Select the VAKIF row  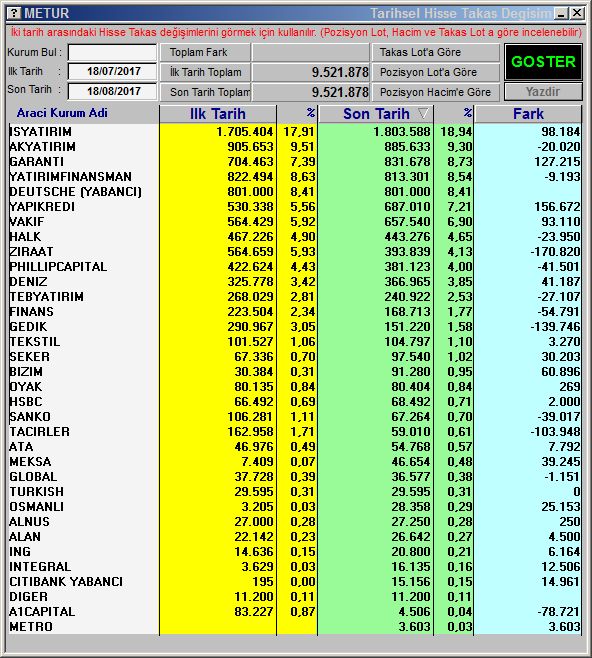295,222
